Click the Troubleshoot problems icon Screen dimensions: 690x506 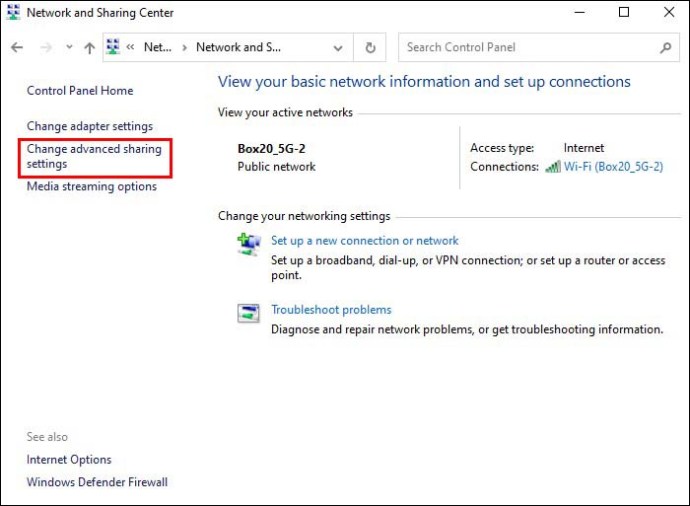pyautogui.click(x=248, y=313)
